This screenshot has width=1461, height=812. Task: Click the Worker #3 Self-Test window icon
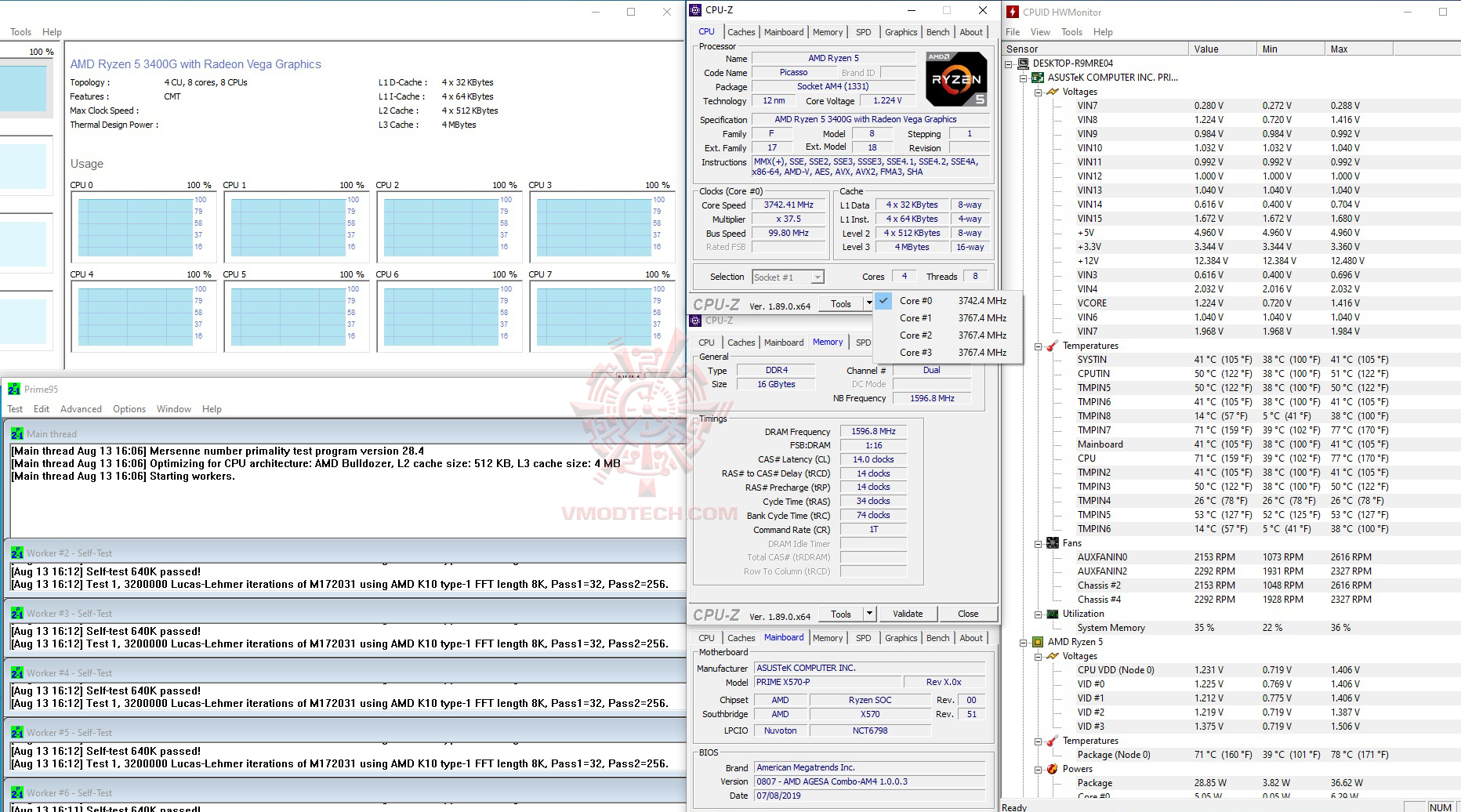click(x=17, y=613)
